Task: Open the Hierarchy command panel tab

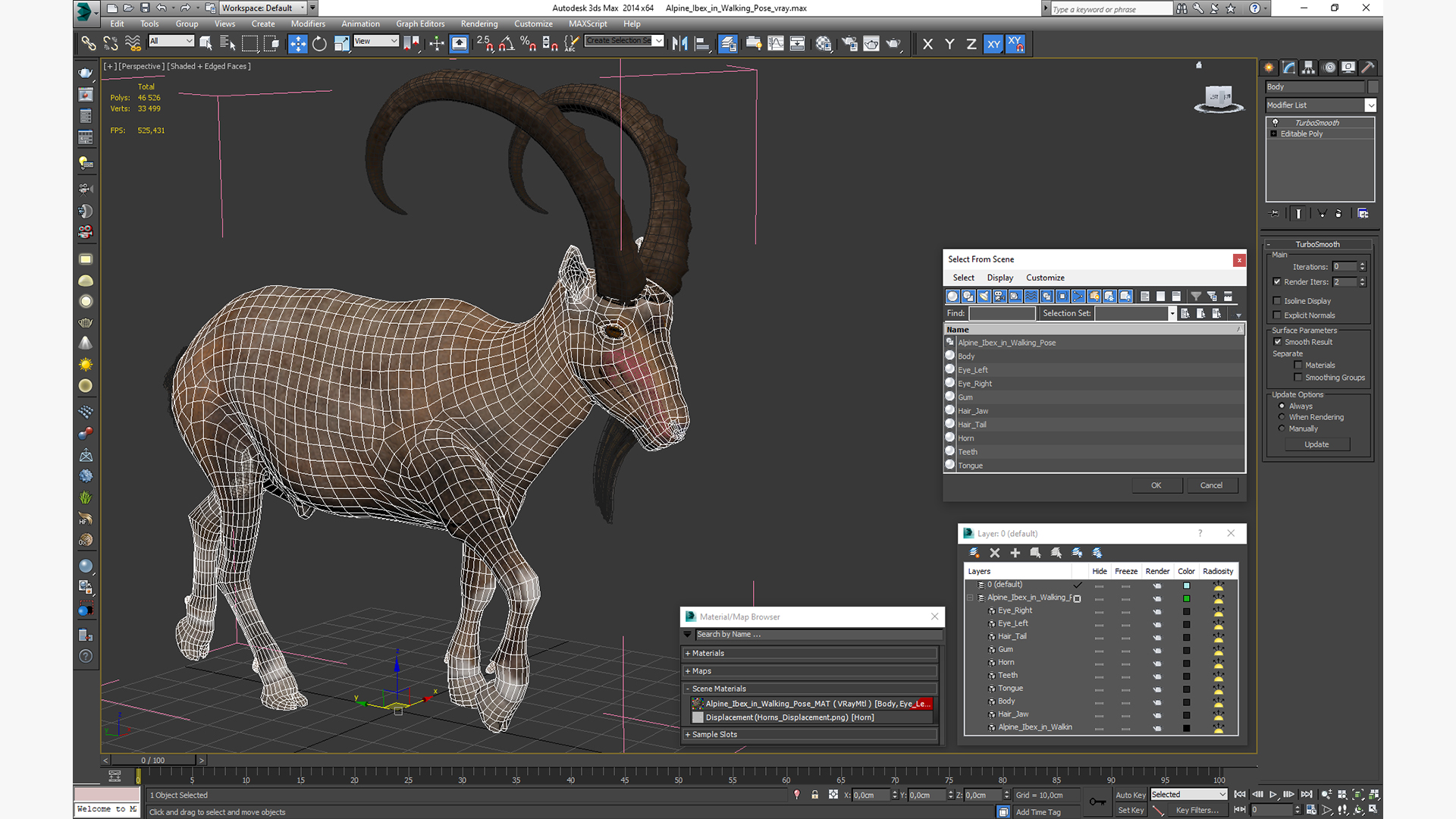Action: pos(1308,67)
